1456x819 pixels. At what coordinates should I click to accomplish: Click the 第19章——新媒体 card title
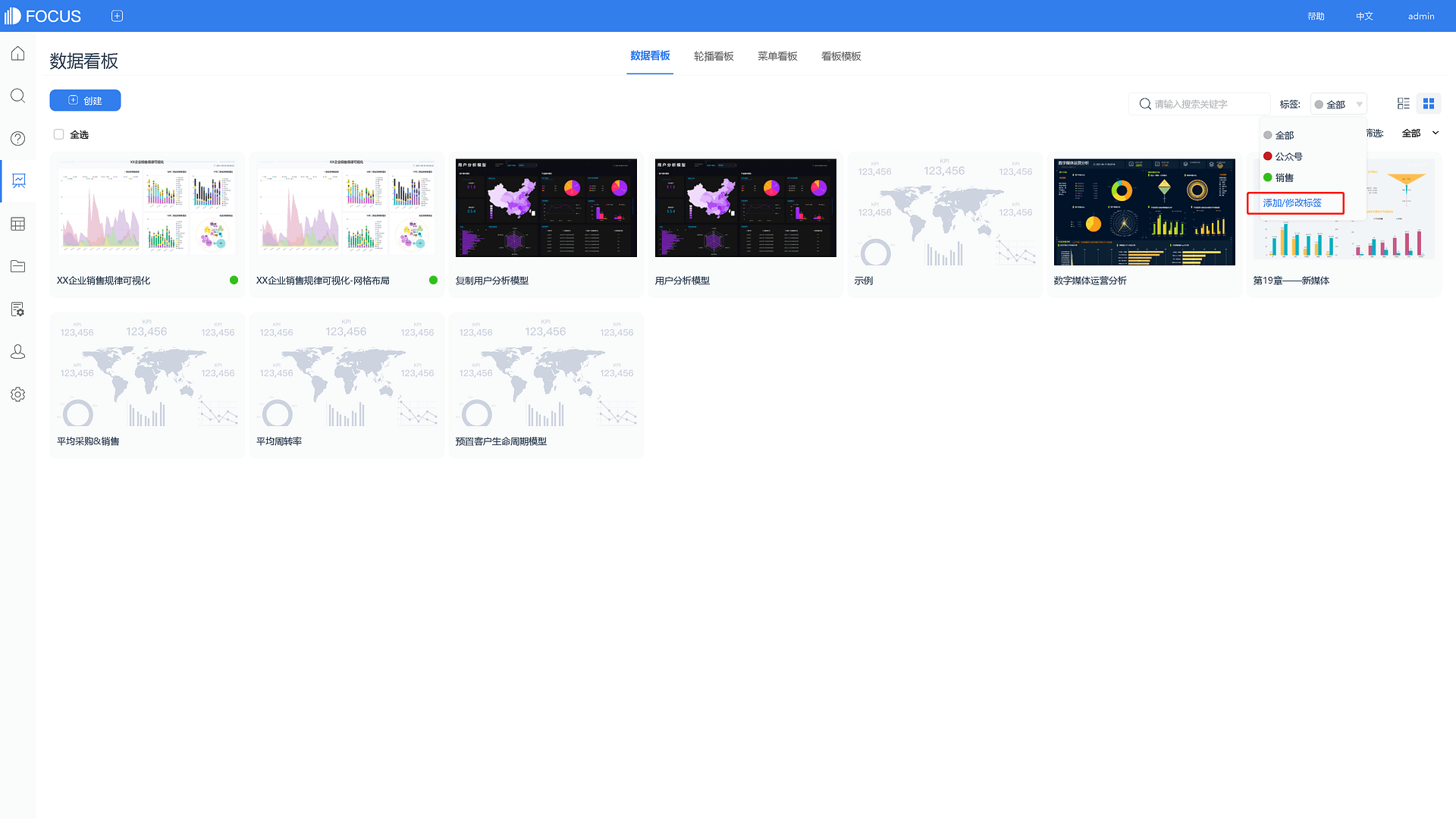tap(1291, 281)
